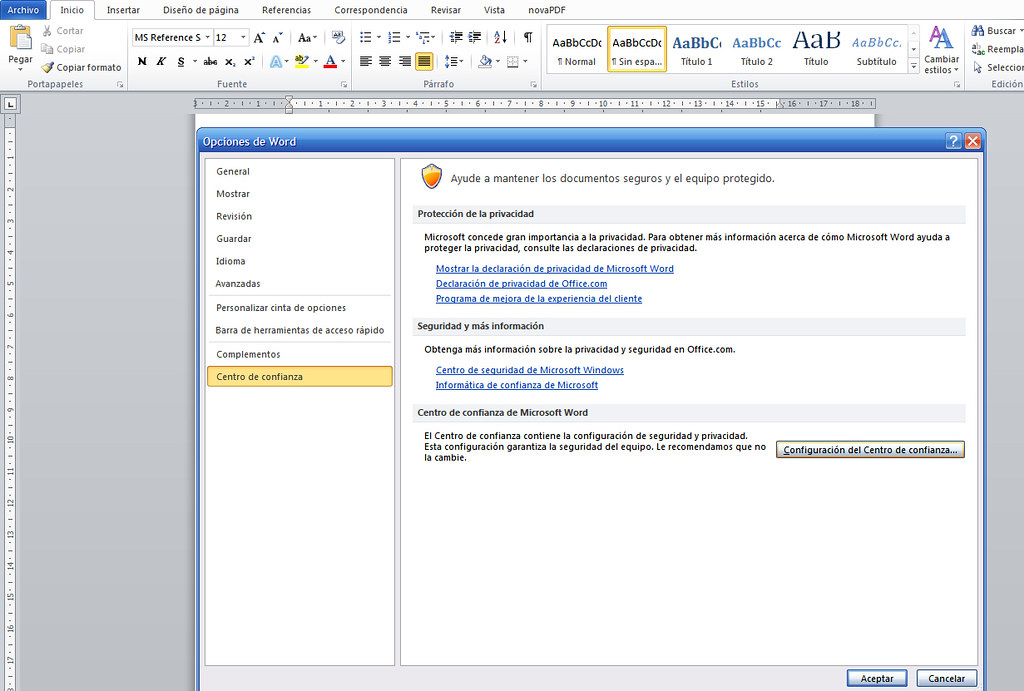
Task: Select the Sin espaciado style thumbnail
Action: 638,47
